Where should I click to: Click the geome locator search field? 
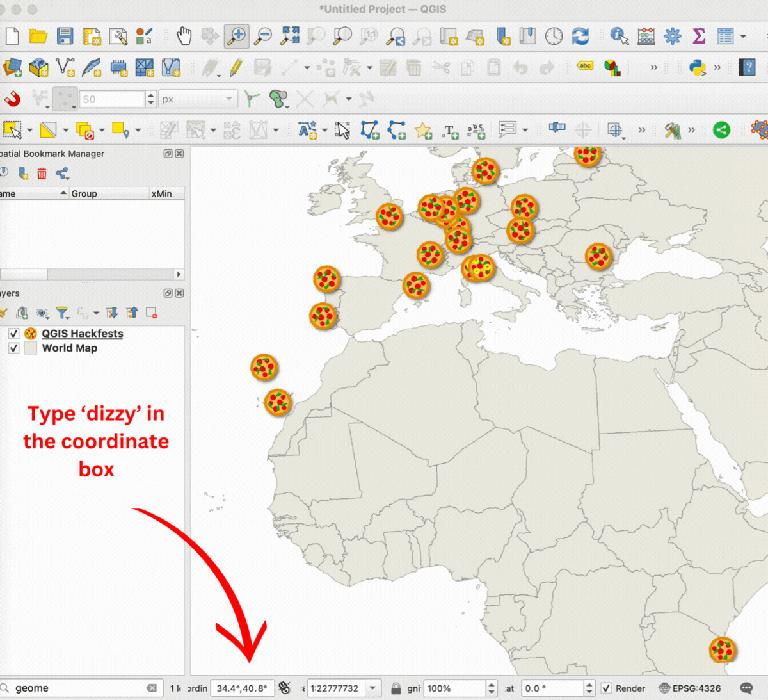coord(79,688)
